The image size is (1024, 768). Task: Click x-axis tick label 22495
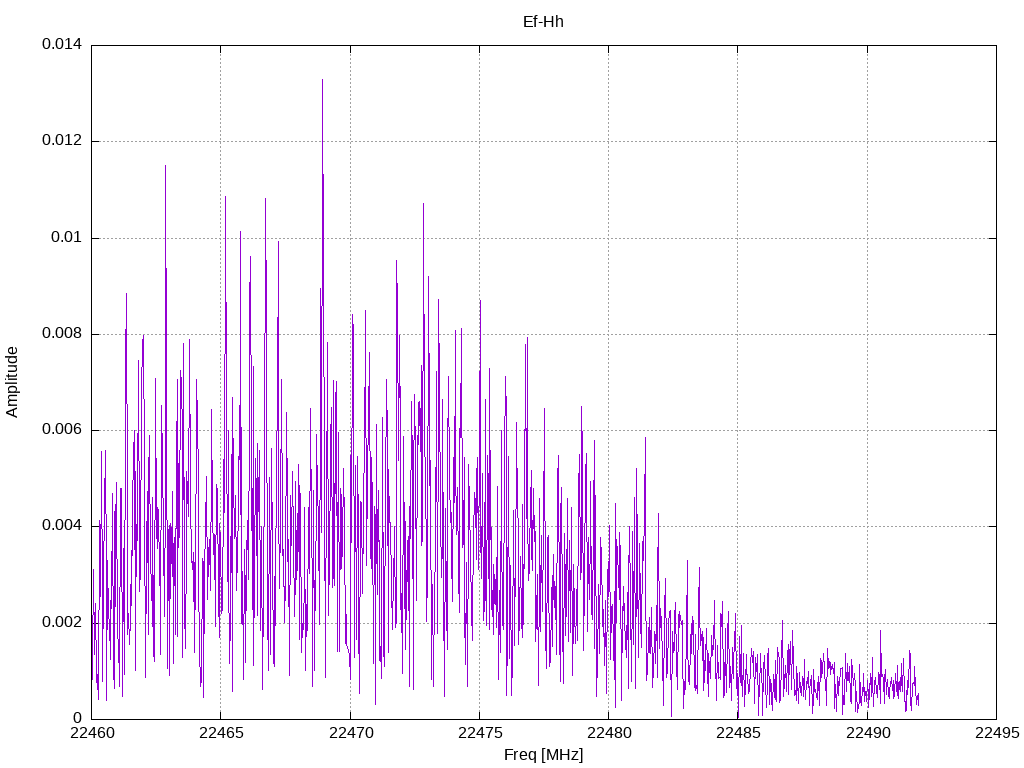click(x=997, y=733)
